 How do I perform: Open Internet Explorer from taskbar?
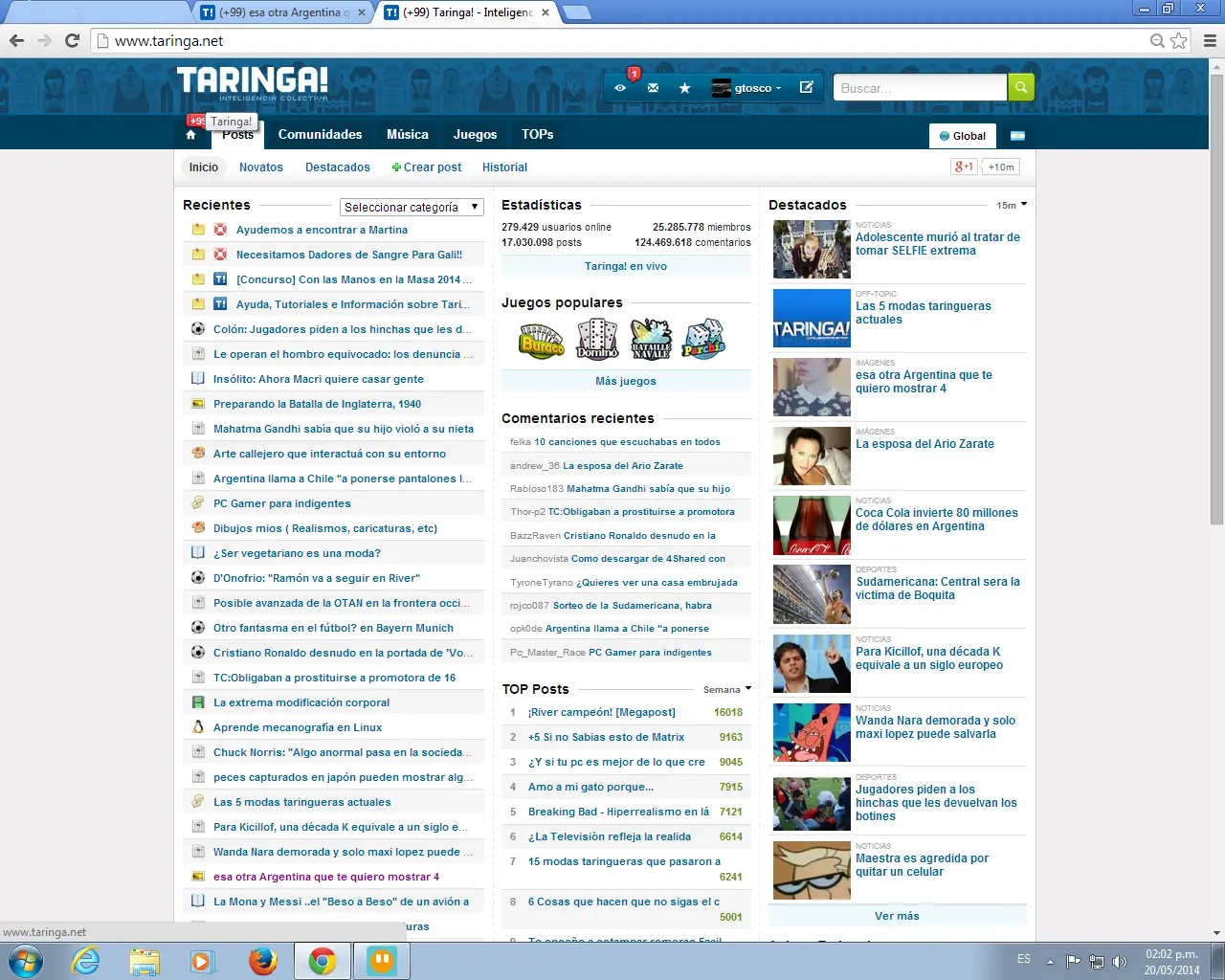(x=86, y=961)
